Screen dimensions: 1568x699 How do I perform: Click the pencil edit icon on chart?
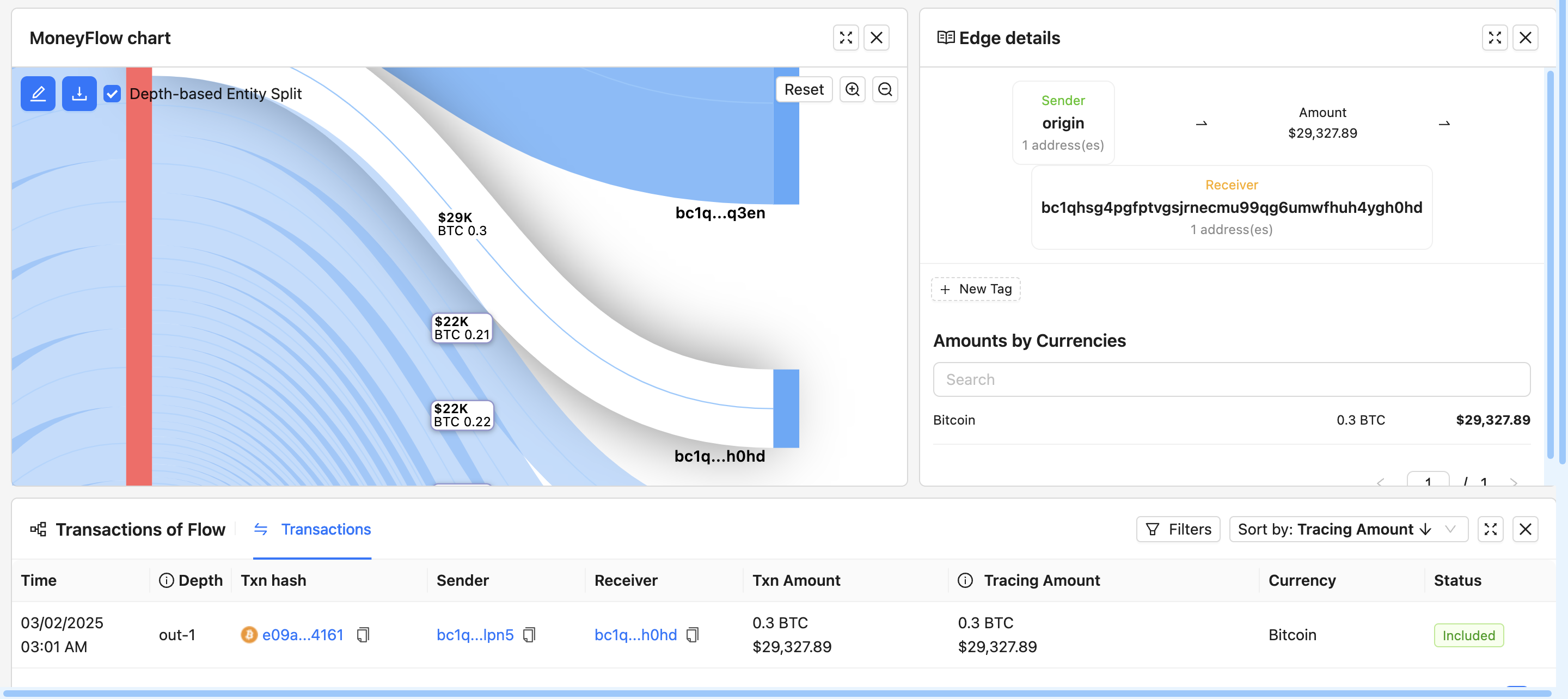(x=38, y=93)
